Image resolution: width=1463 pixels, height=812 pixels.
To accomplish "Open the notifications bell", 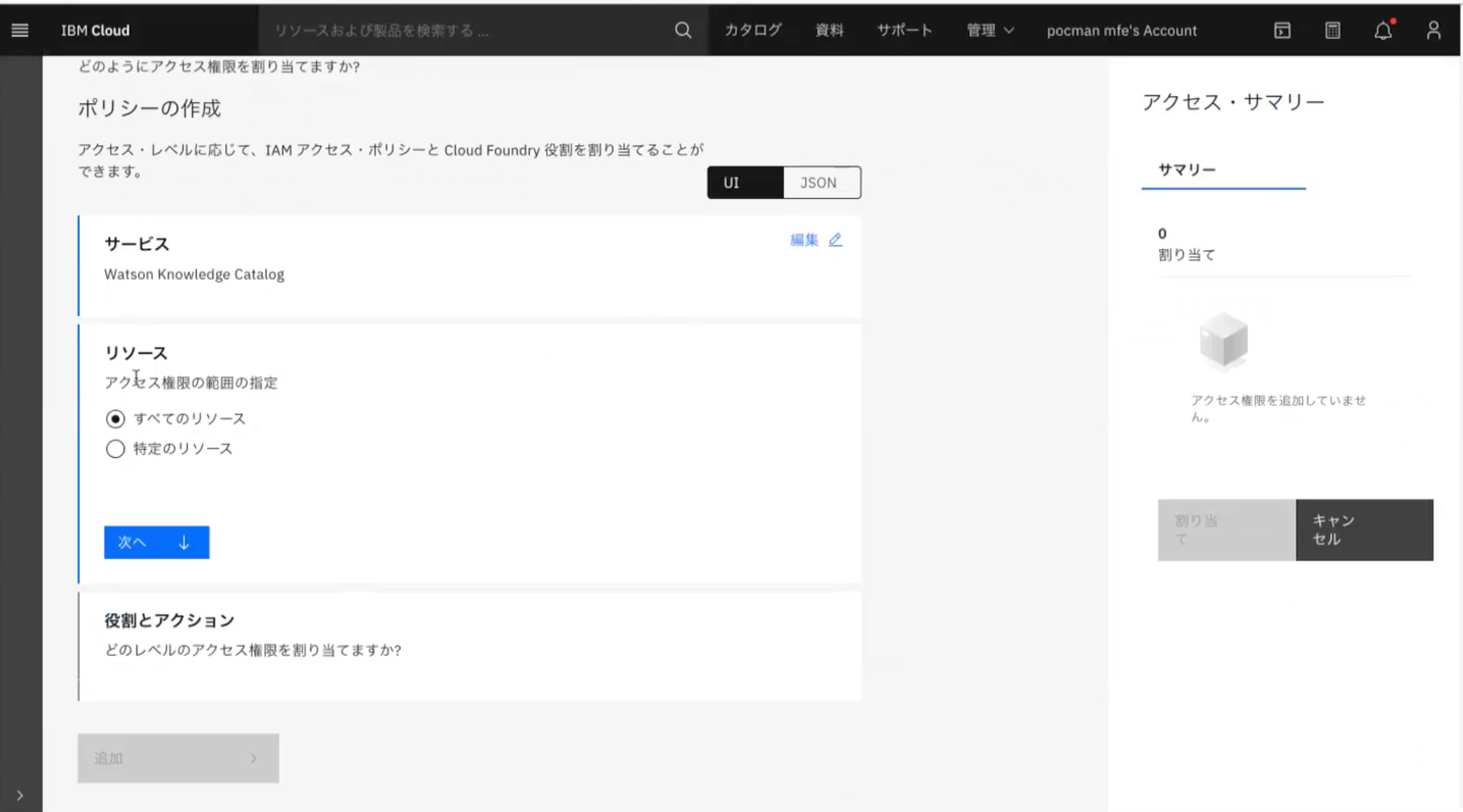I will coord(1383,30).
